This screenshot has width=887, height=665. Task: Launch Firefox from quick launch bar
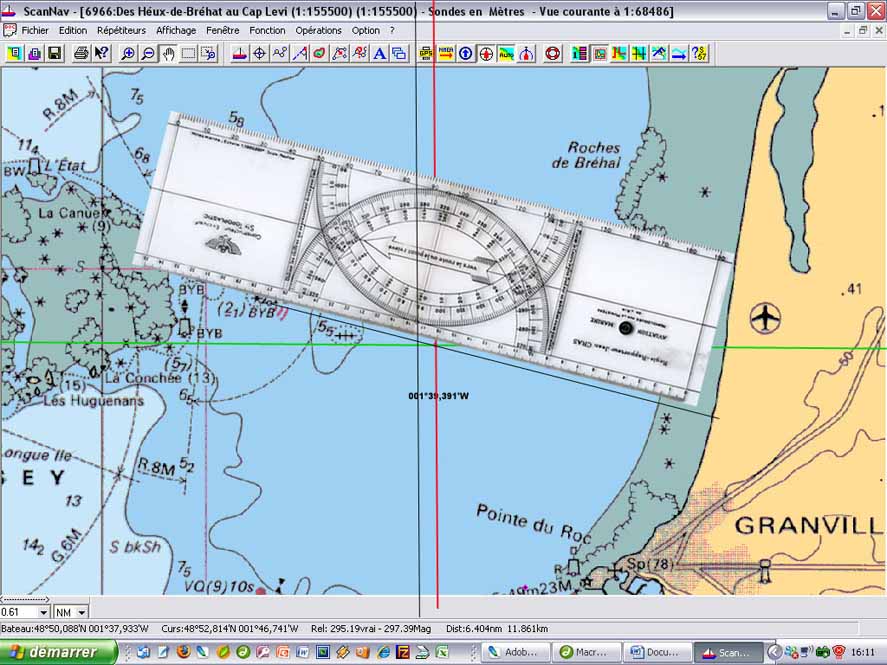tap(183, 652)
